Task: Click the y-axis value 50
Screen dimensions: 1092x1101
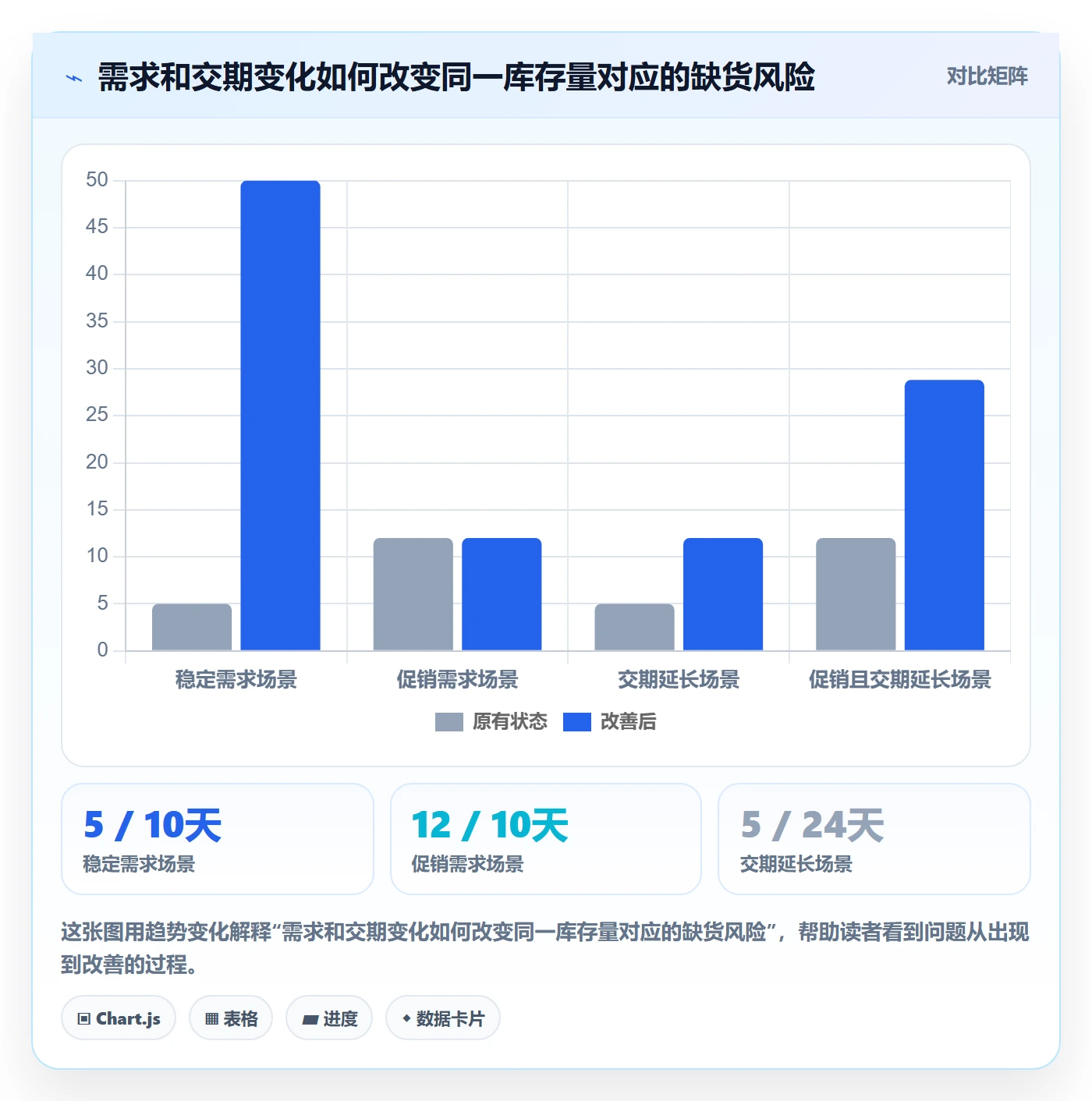Action: pyautogui.click(x=97, y=180)
